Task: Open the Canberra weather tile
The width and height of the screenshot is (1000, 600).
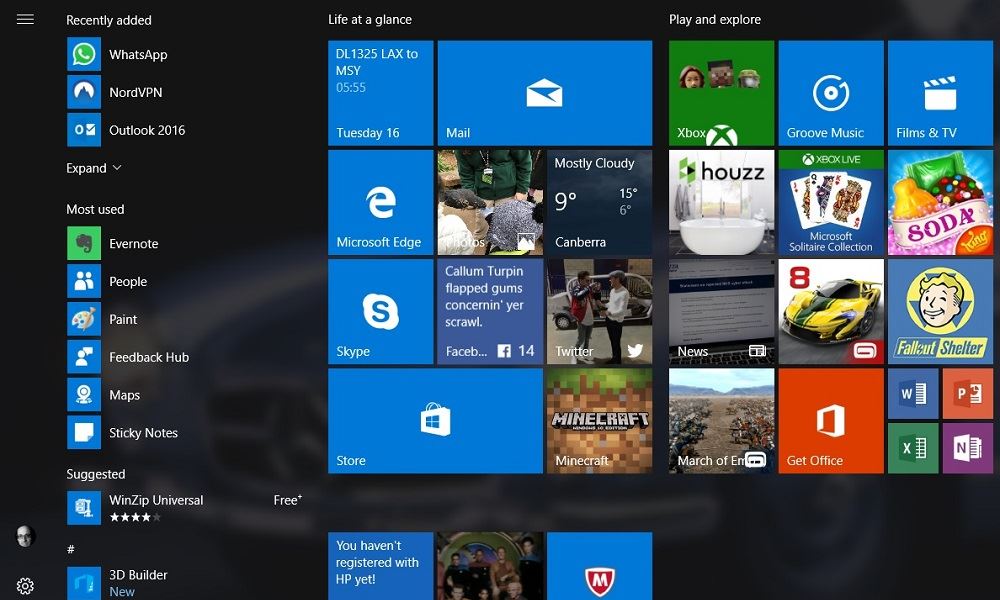Action: [599, 203]
